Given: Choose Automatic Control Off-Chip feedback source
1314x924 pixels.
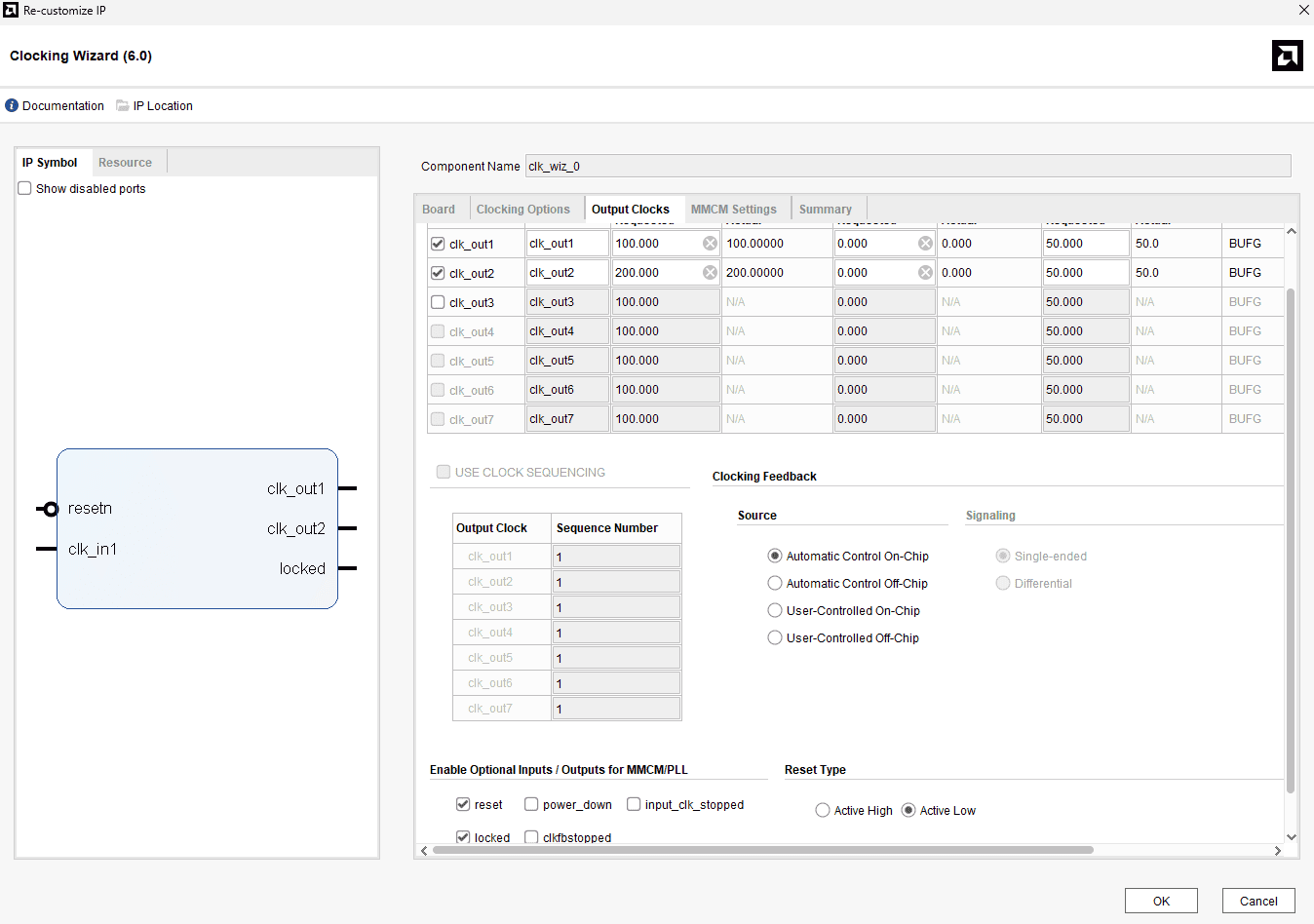Looking at the screenshot, I should coord(775,583).
